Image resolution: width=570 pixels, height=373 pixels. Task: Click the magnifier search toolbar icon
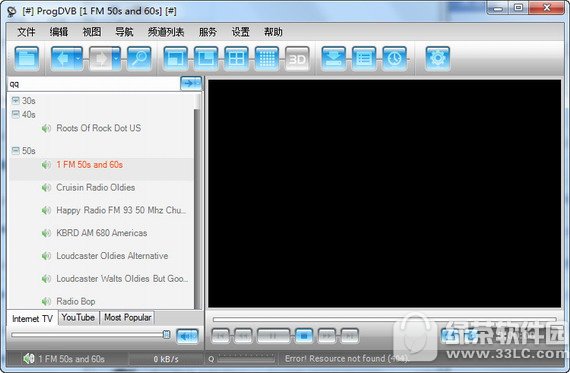tap(139, 59)
